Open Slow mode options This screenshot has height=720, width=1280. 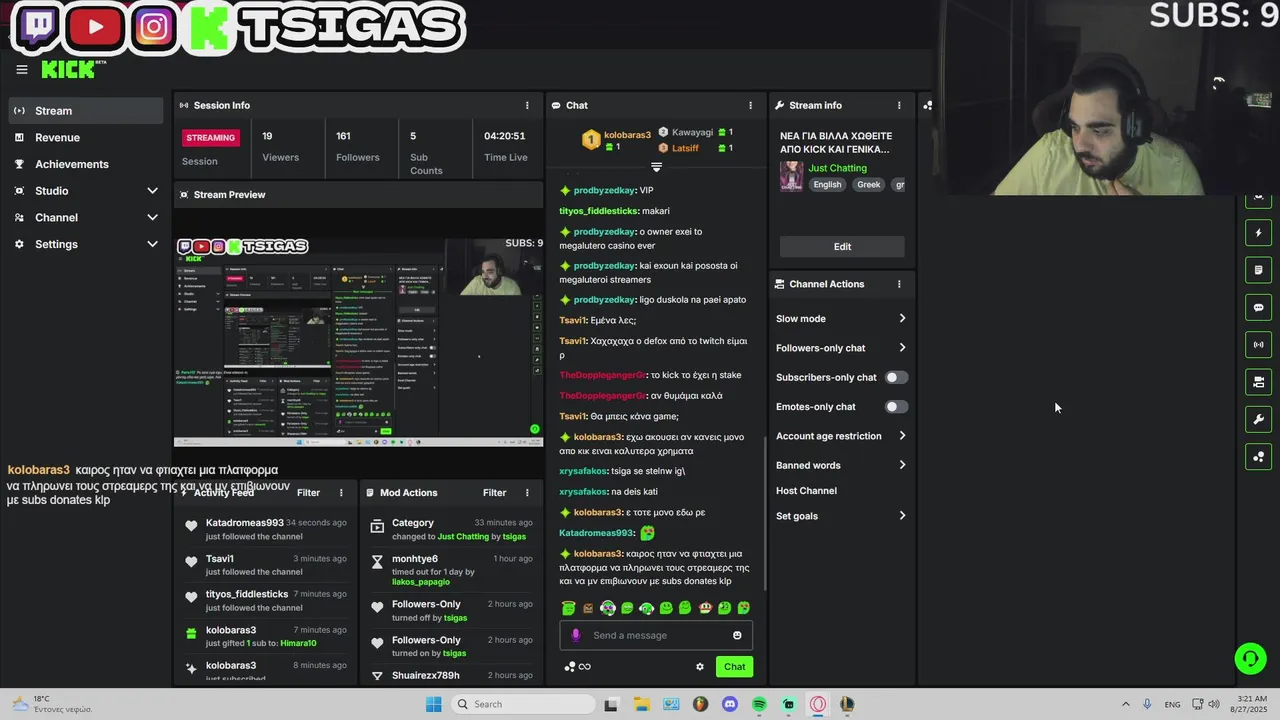pyautogui.click(x=841, y=319)
